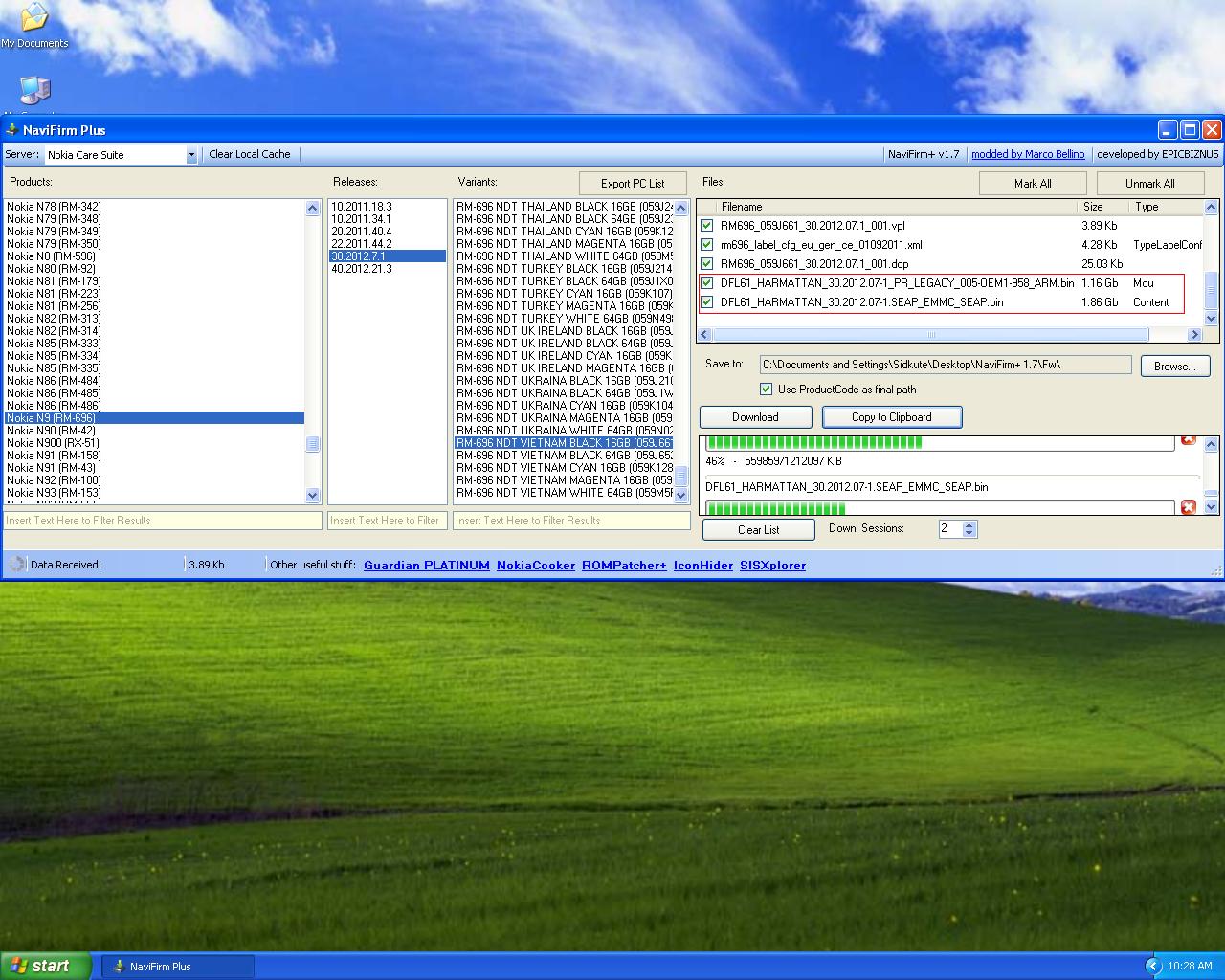The height and width of the screenshot is (980, 1225).
Task: Click Mark All button
Action: click(x=1033, y=184)
